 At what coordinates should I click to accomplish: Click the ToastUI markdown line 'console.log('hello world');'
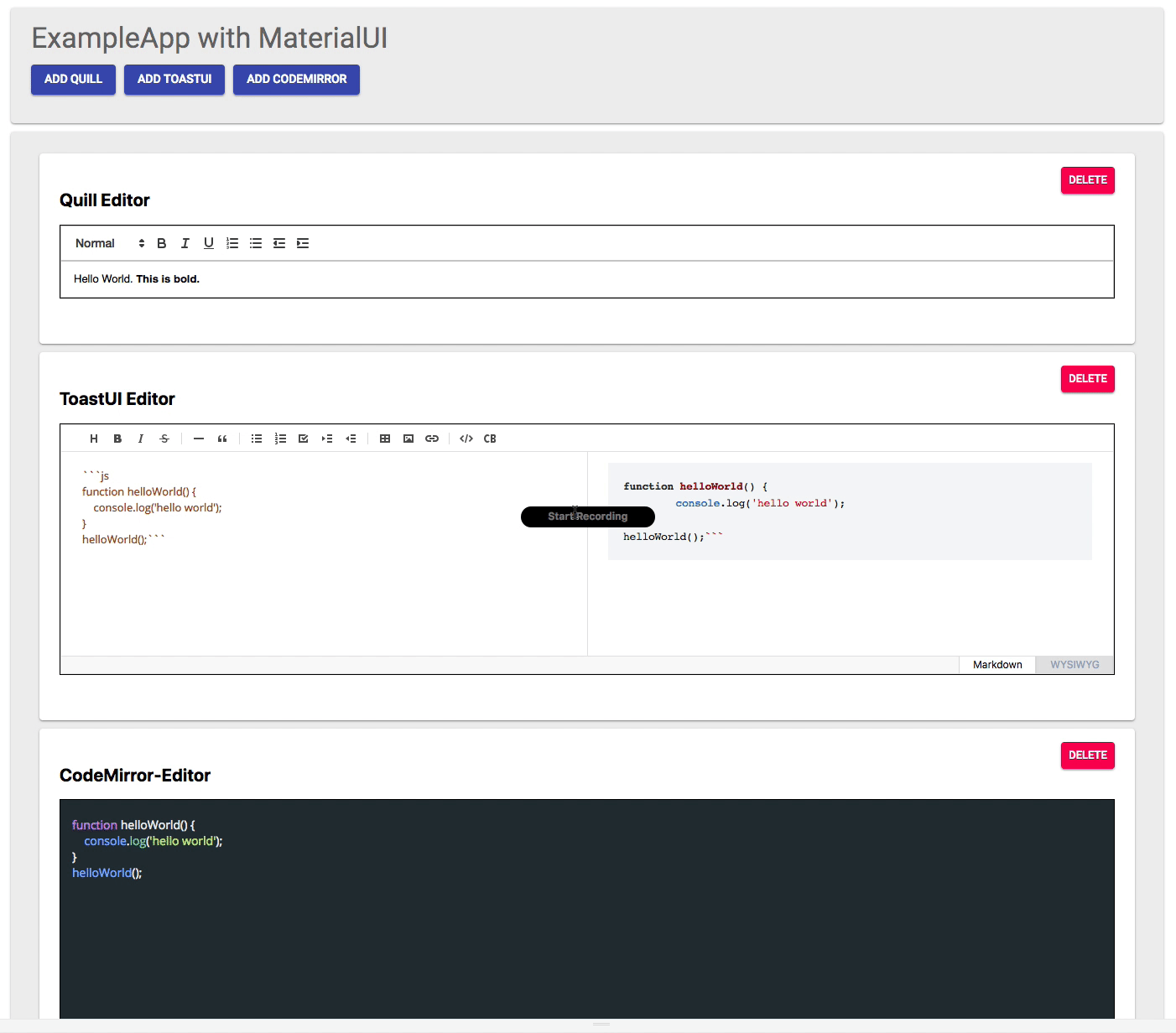(x=158, y=508)
